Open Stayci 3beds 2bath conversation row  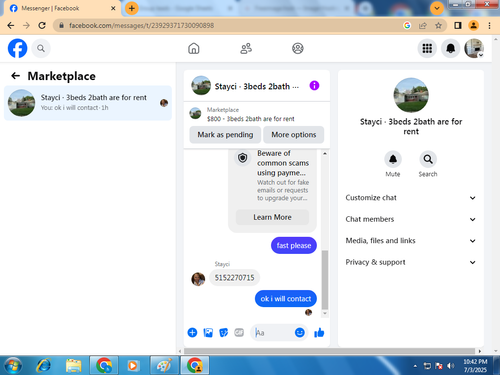(88, 103)
